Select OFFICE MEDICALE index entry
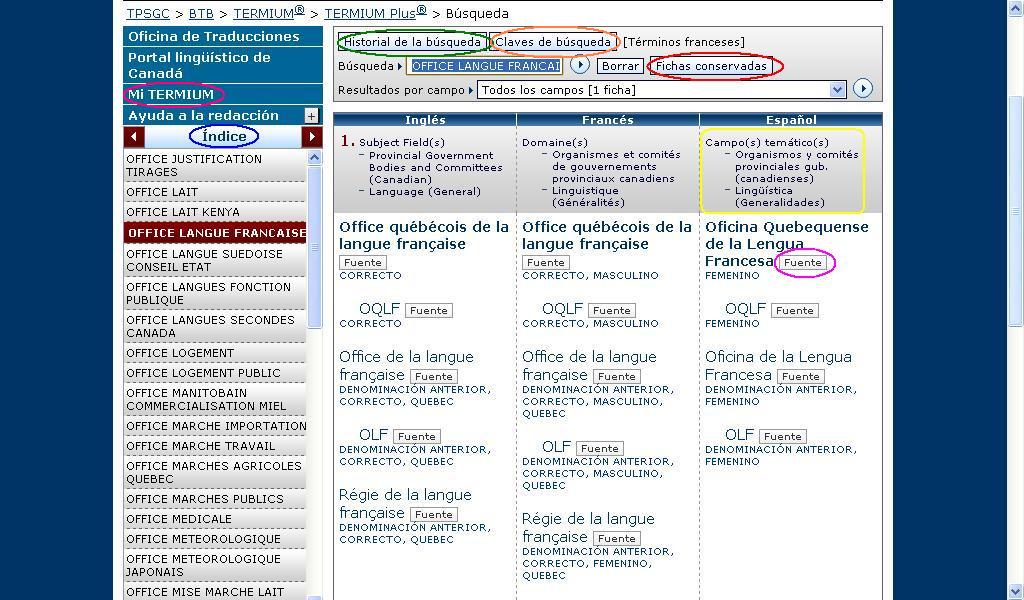Image resolution: width=1024 pixels, height=600 pixels. pos(214,519)
